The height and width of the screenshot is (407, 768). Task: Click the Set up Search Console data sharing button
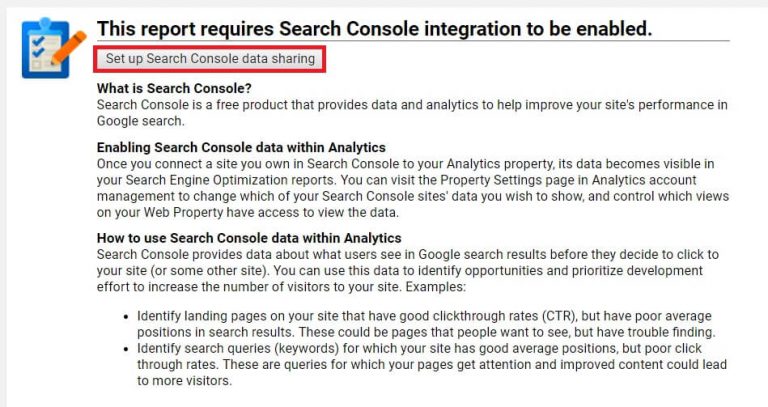click(210, 59)
